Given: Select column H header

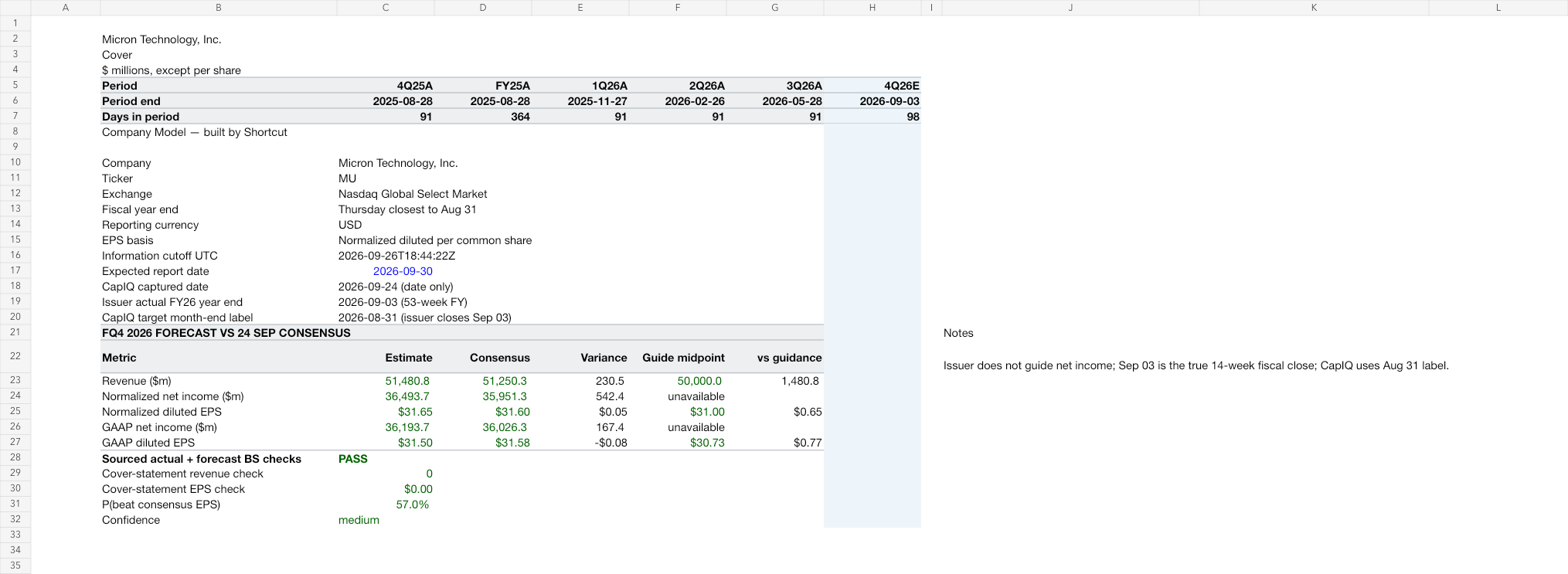Looking at the screenshot, I should coord(872,8).
